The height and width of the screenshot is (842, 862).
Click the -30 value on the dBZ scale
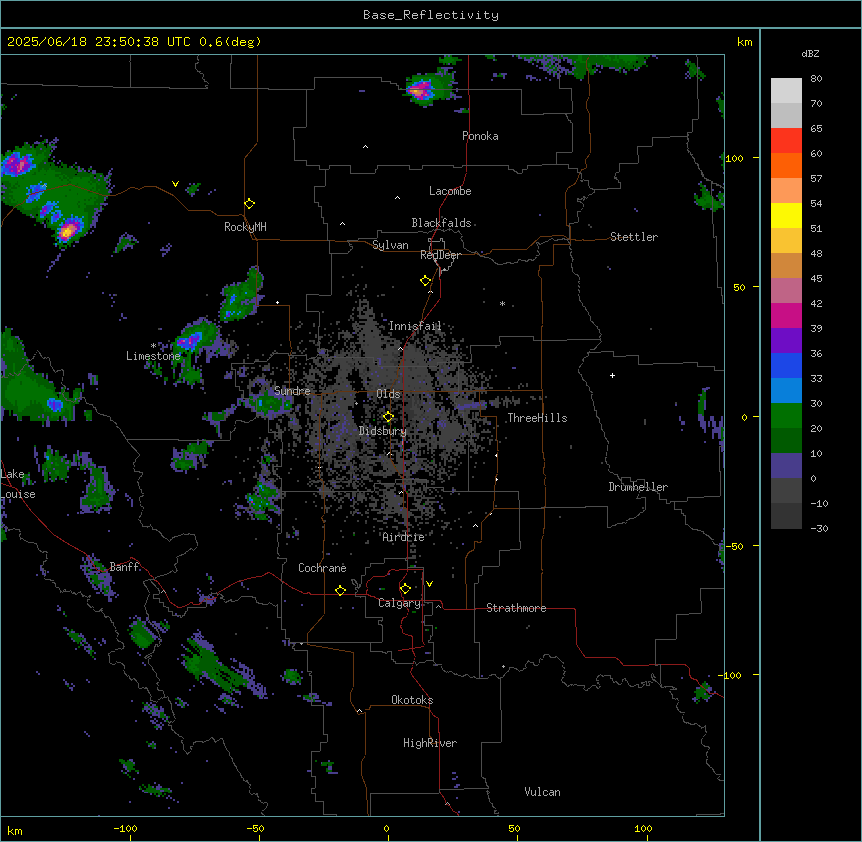[x=819, y=528]
